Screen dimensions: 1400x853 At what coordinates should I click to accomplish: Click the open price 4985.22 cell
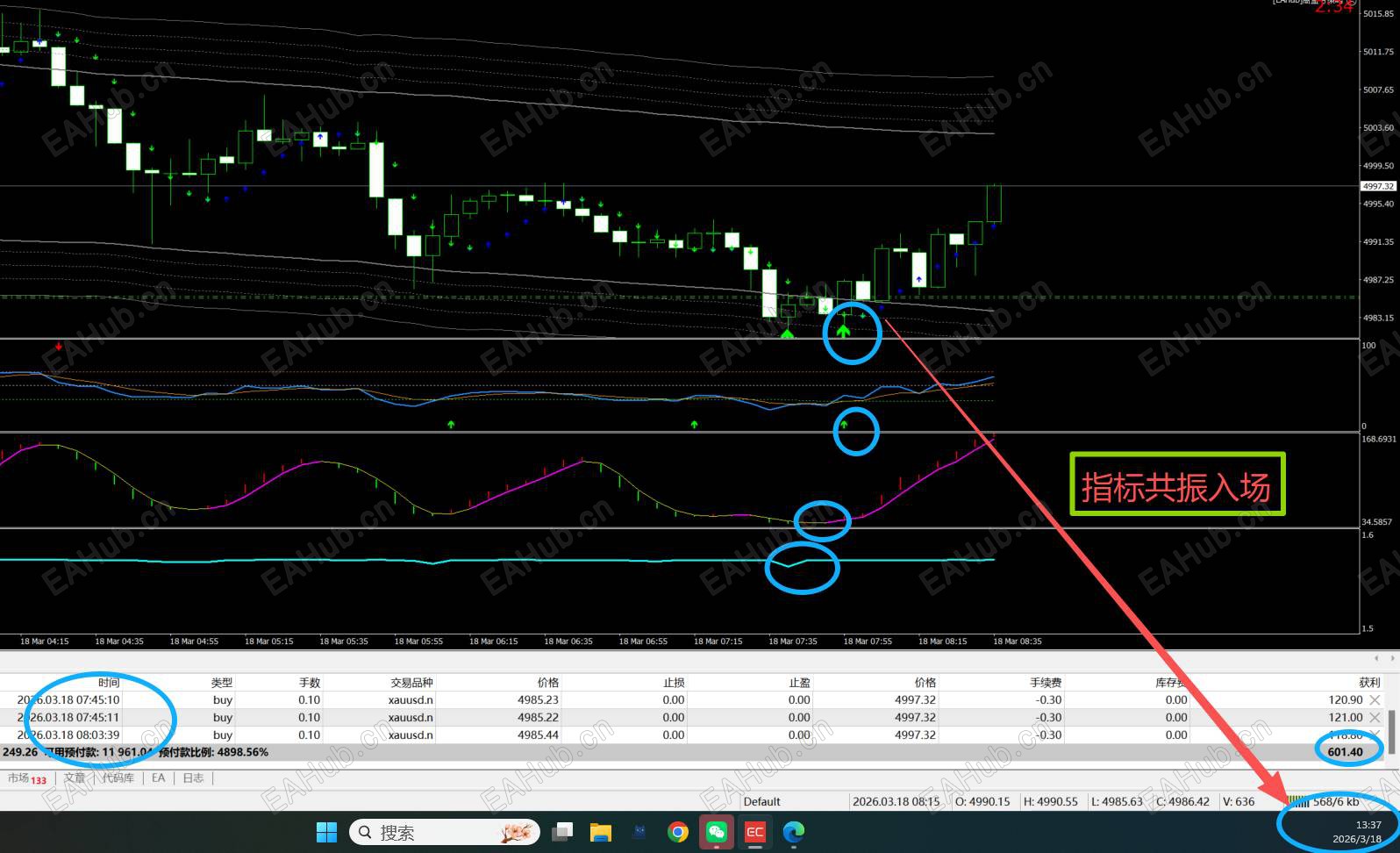point(538,717)
